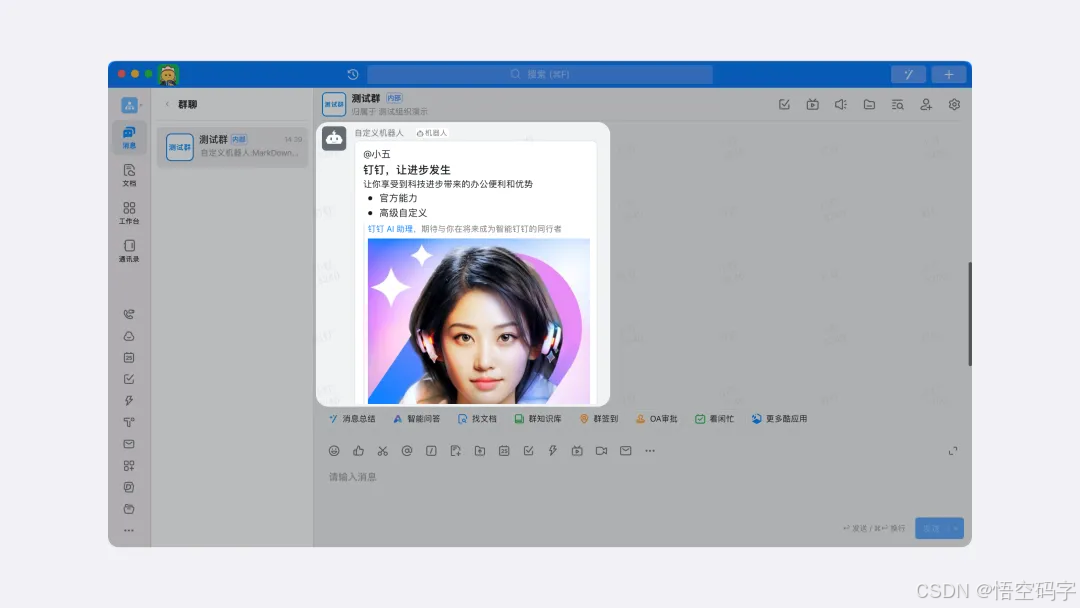Screen dimensions: 1080x608
Task: Open the organization switcher dropdown in sidebar
Action: (132, 105)
